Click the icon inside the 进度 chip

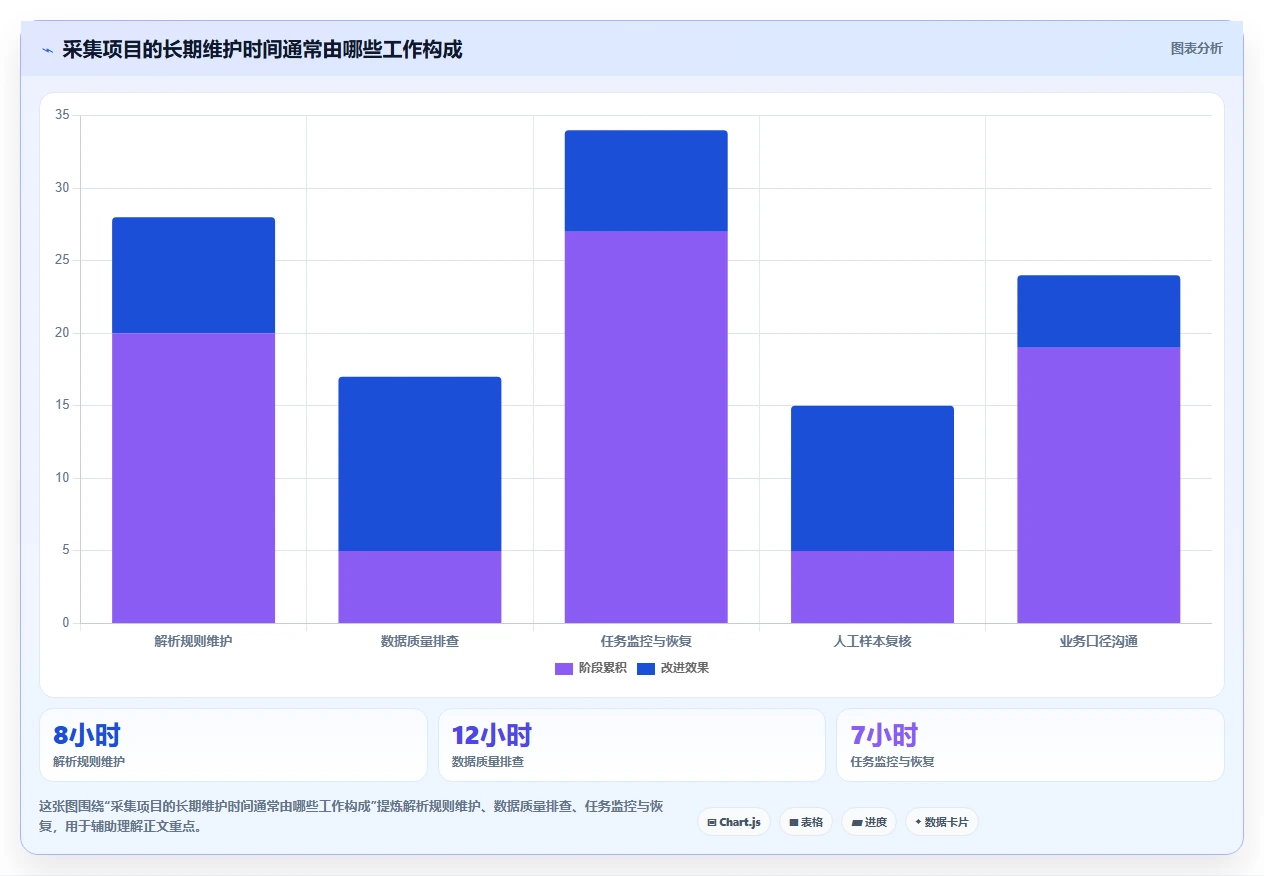(x=857, y=823)
